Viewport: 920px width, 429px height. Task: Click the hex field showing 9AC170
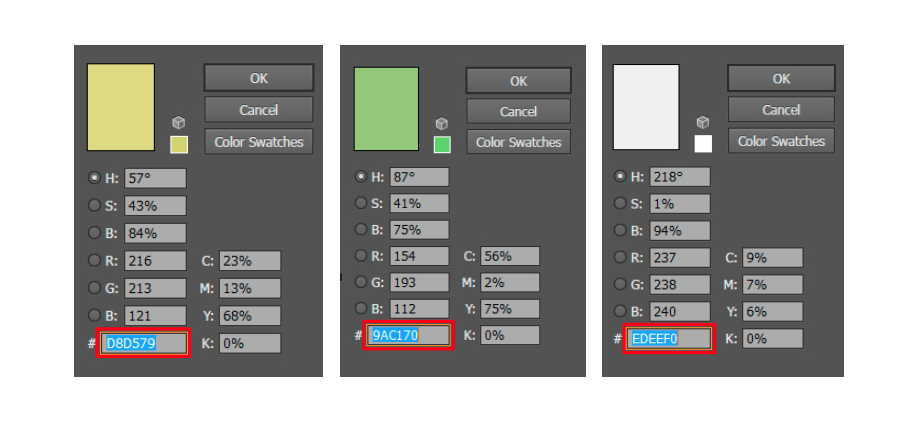pos(409,336)
